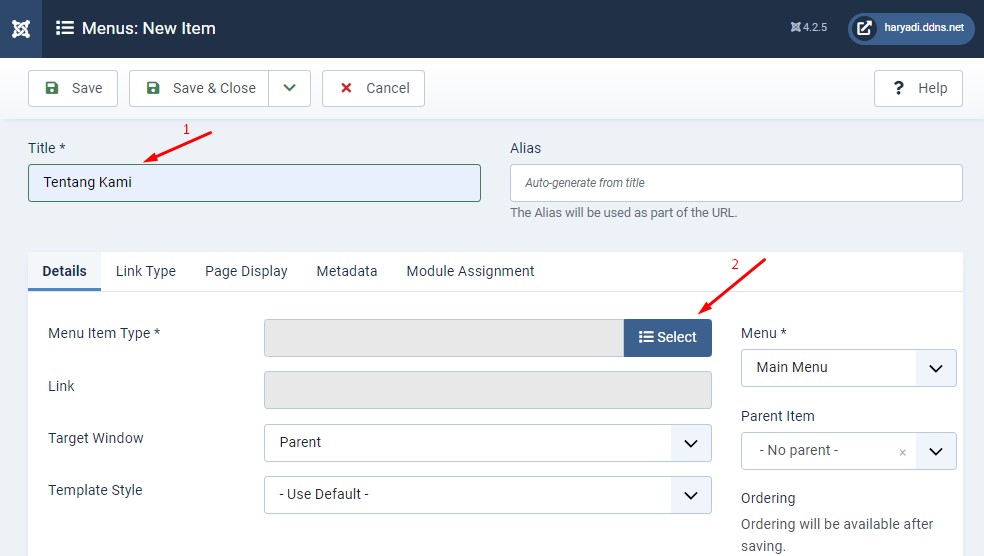Click the Joomla 4.2.5 version badge

tap(808, 28)
